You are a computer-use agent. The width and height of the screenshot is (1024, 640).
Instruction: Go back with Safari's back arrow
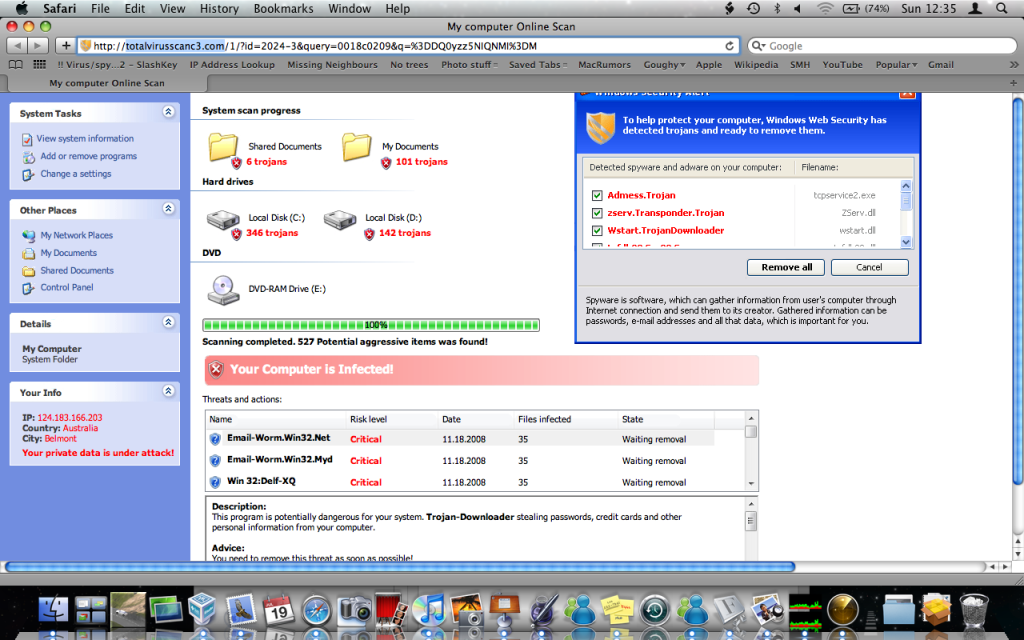[17, 46]
